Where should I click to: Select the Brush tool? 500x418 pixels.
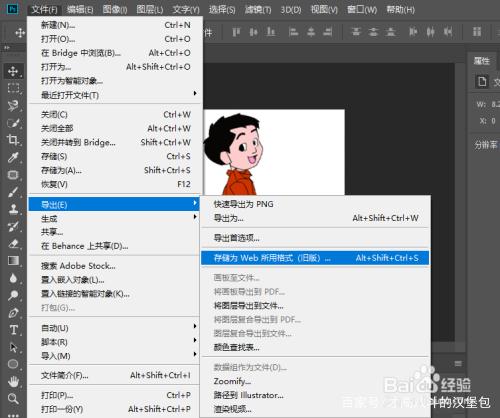13,192
